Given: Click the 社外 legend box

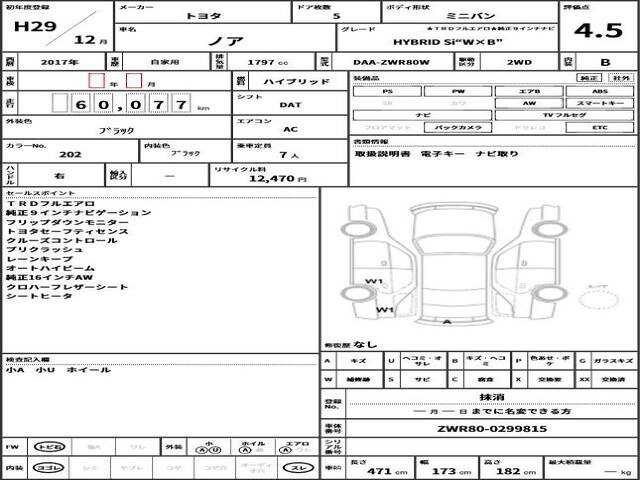Looking at the screenshot, I should [620, 77].
